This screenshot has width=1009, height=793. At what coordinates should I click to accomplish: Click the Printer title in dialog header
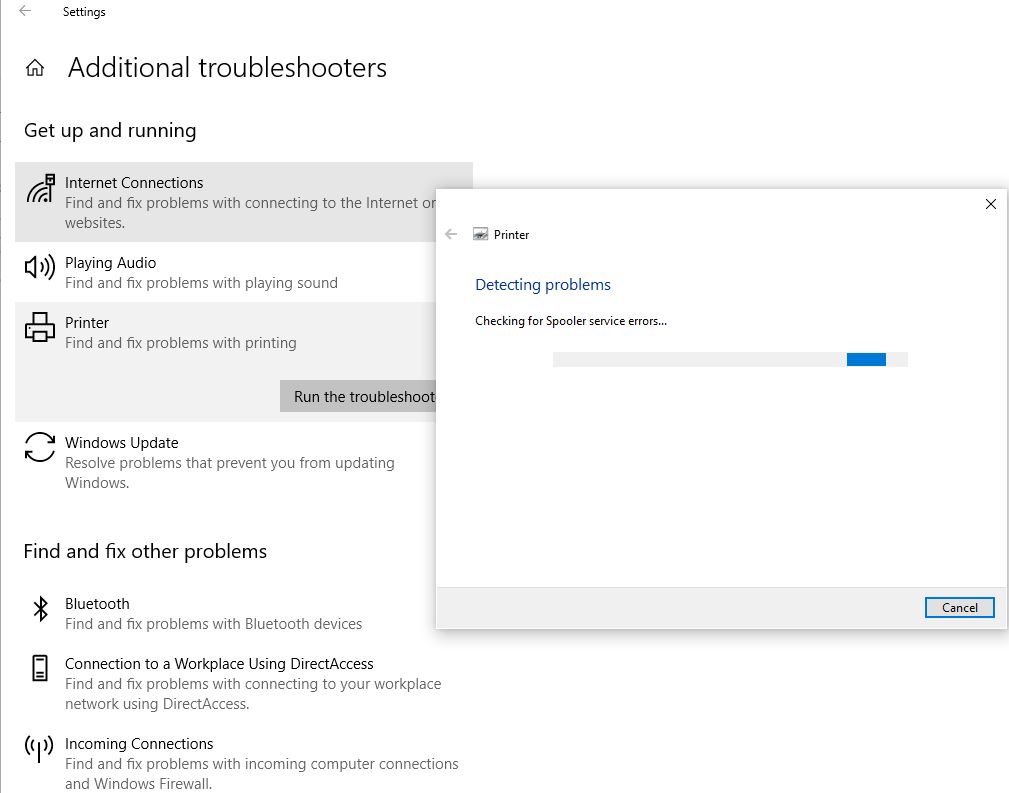[512, 235]
